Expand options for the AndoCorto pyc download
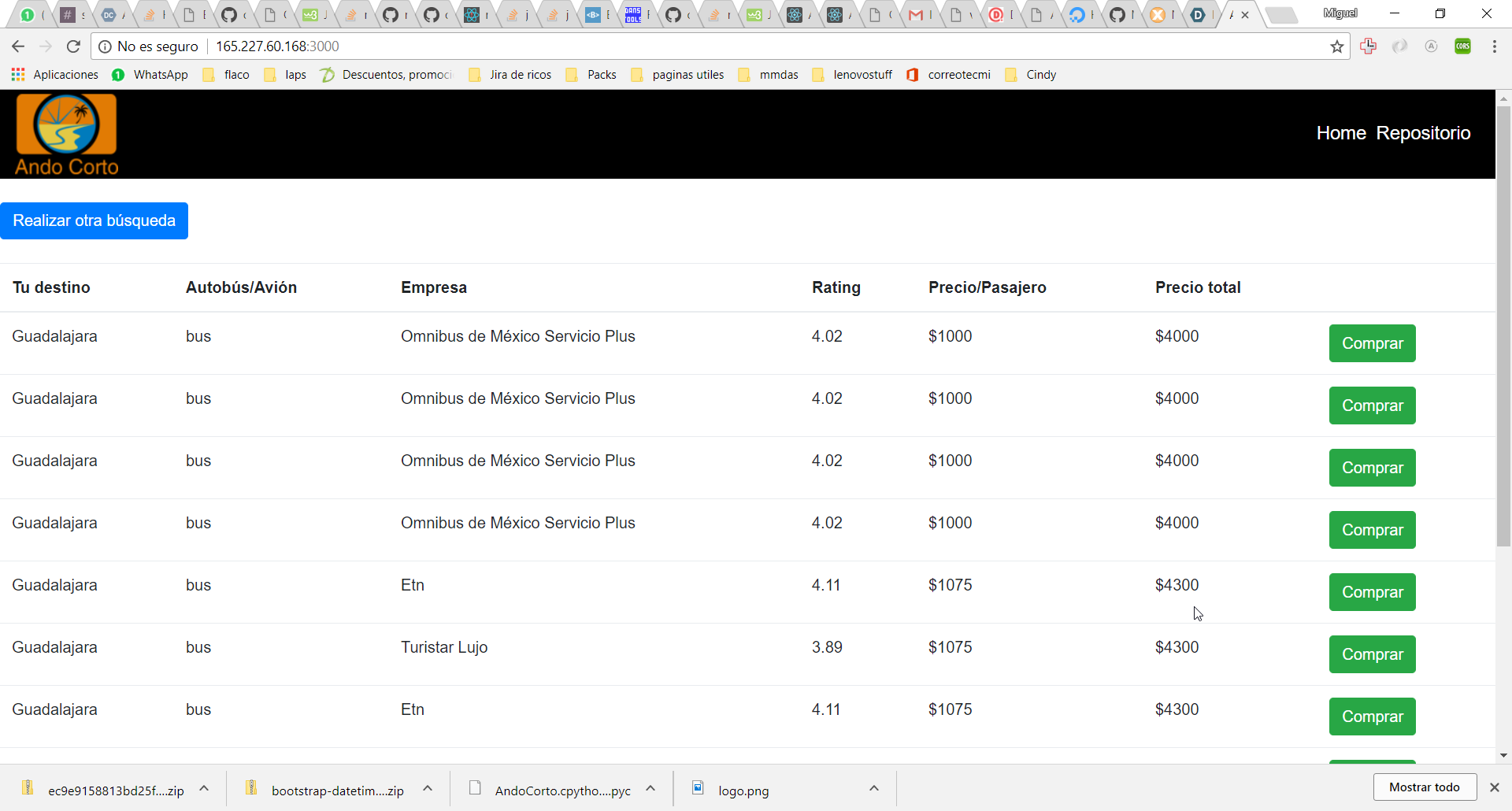The height and width of the screenshot is (811, 1512). pyautogui.click(x=650, y=788)
